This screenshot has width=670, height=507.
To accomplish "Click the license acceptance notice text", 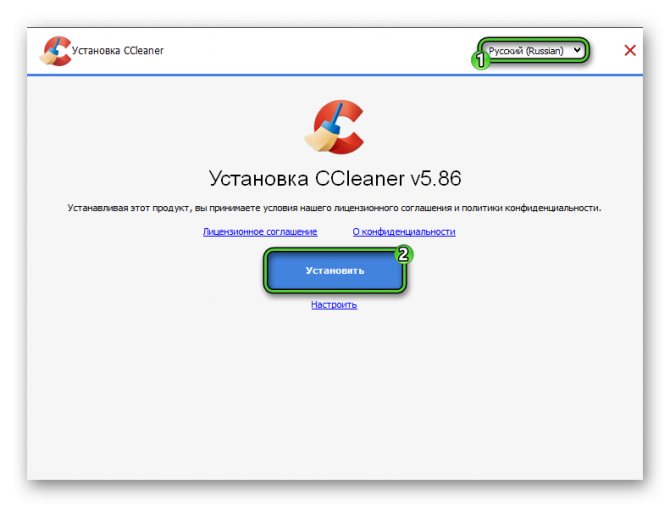I will pyautogui.click(x=334, y=208).
